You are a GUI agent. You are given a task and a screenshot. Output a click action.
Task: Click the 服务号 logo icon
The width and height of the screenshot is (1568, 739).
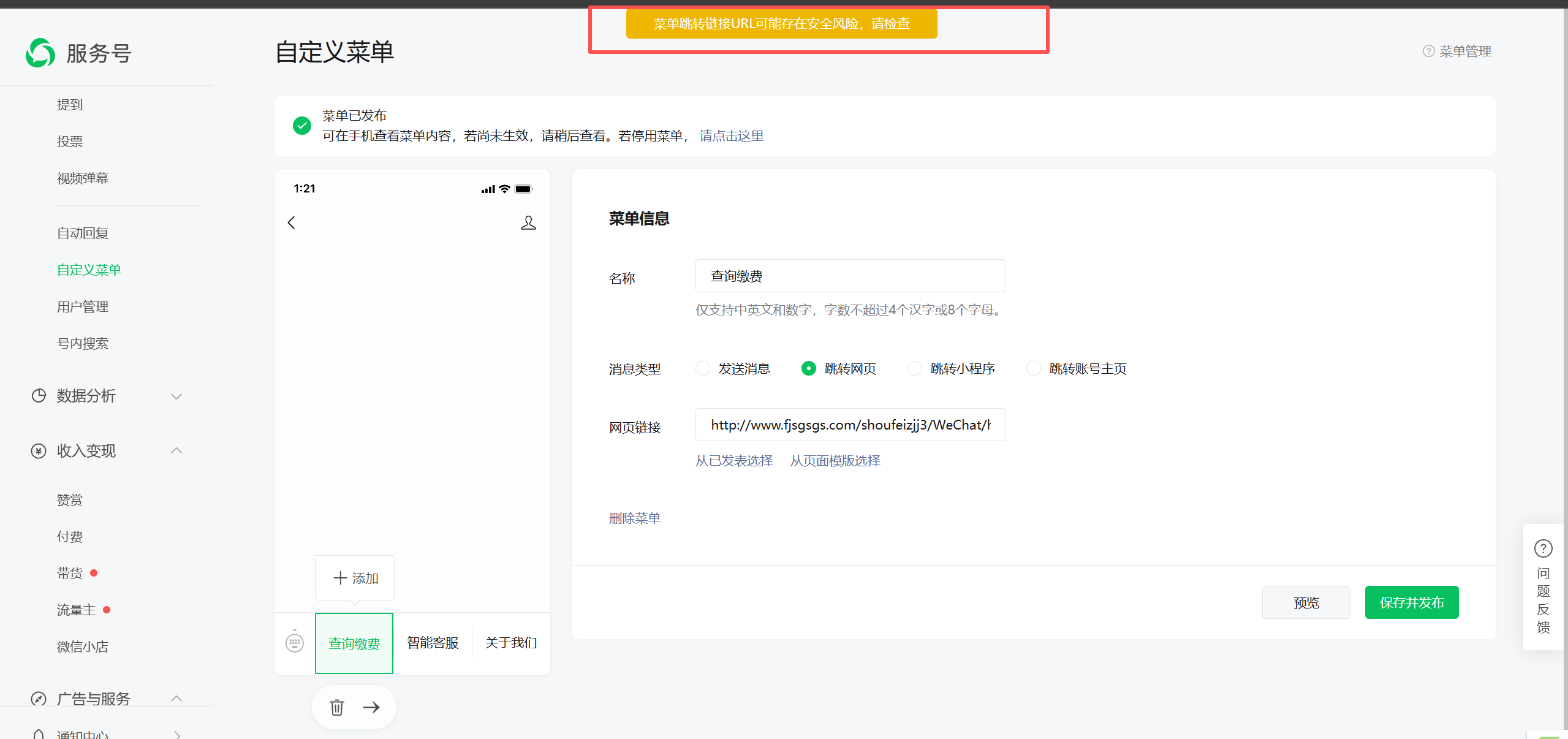(40, 53)
